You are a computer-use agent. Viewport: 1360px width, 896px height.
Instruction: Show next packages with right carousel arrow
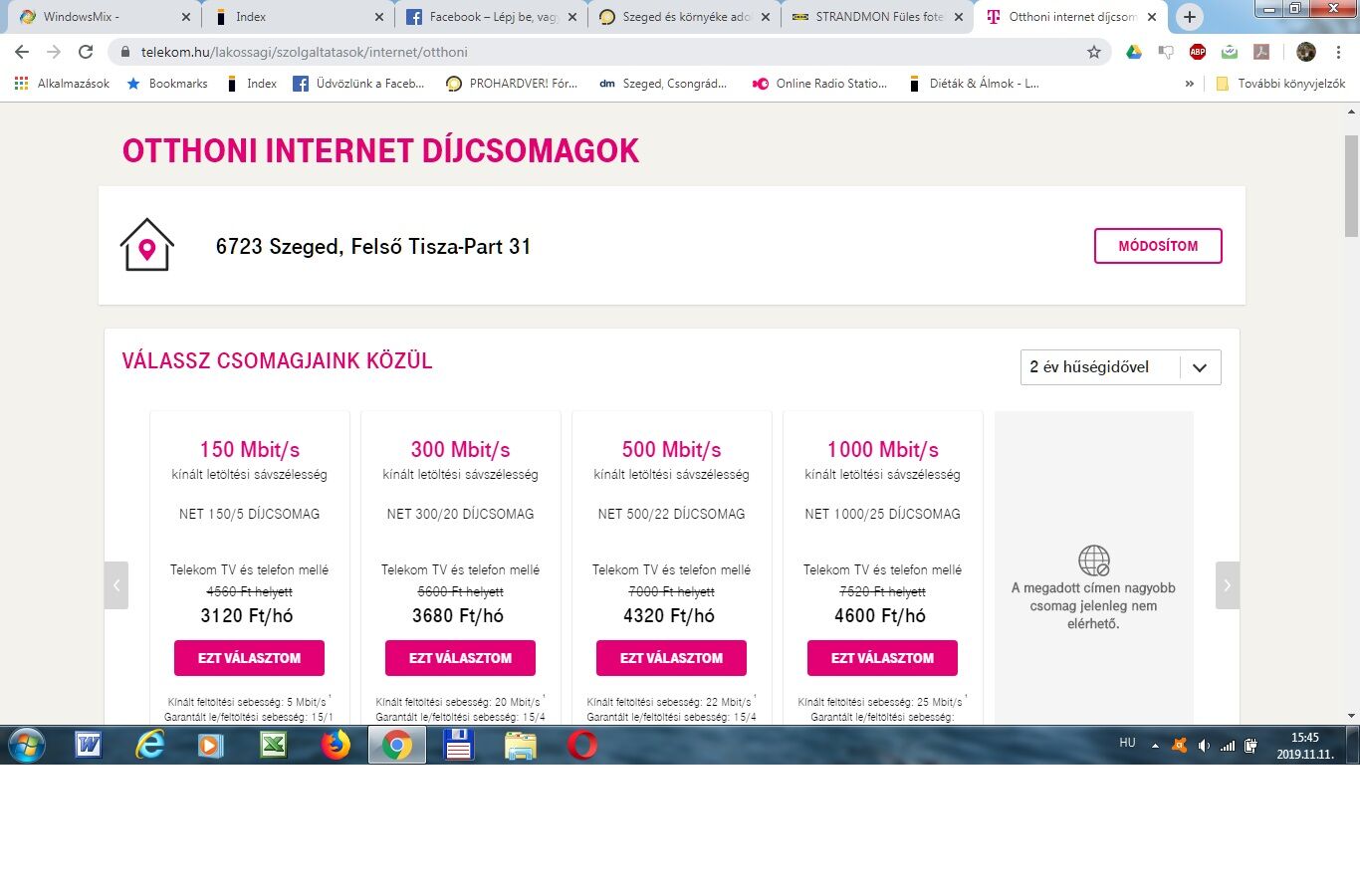pyautogui.click(x=1228, y=585)
